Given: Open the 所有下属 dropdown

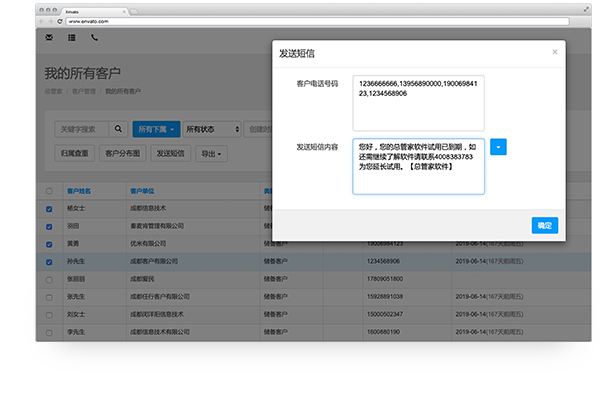Looking at the screenshot, I should point(156,129).
